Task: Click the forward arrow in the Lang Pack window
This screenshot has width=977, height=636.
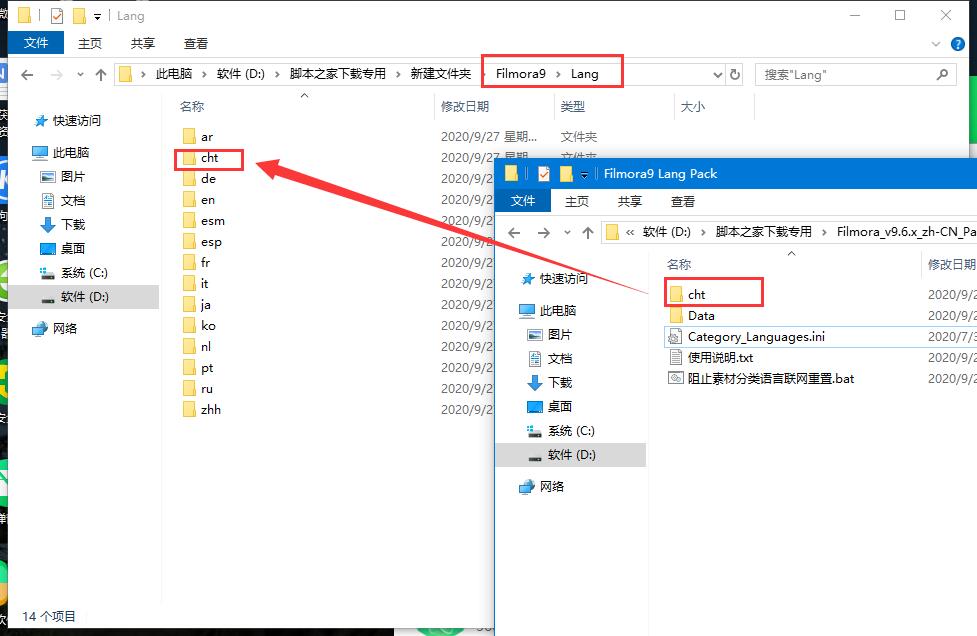Action: (x=543, y=233)
